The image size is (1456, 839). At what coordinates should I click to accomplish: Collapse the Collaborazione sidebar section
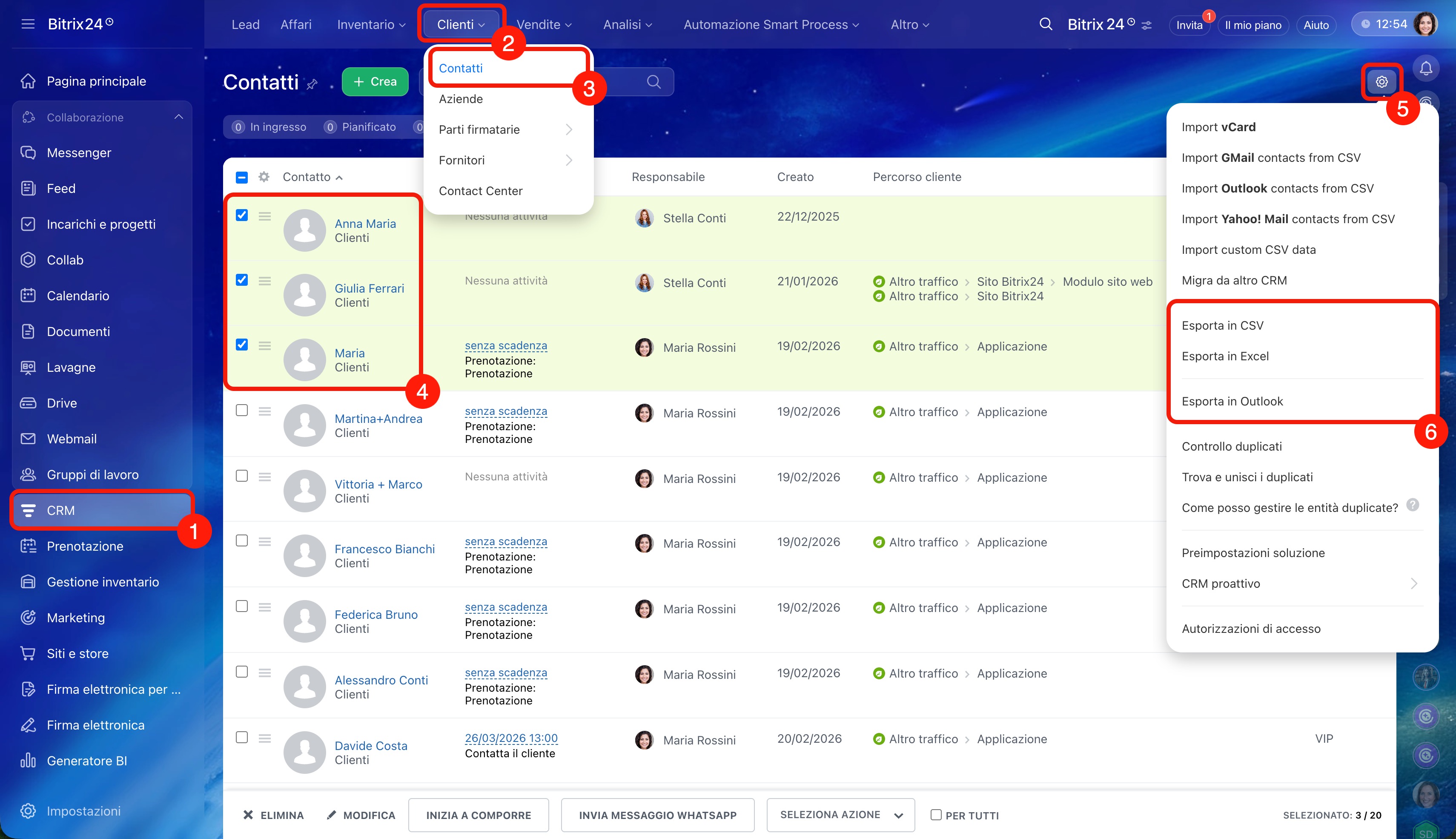178,117
